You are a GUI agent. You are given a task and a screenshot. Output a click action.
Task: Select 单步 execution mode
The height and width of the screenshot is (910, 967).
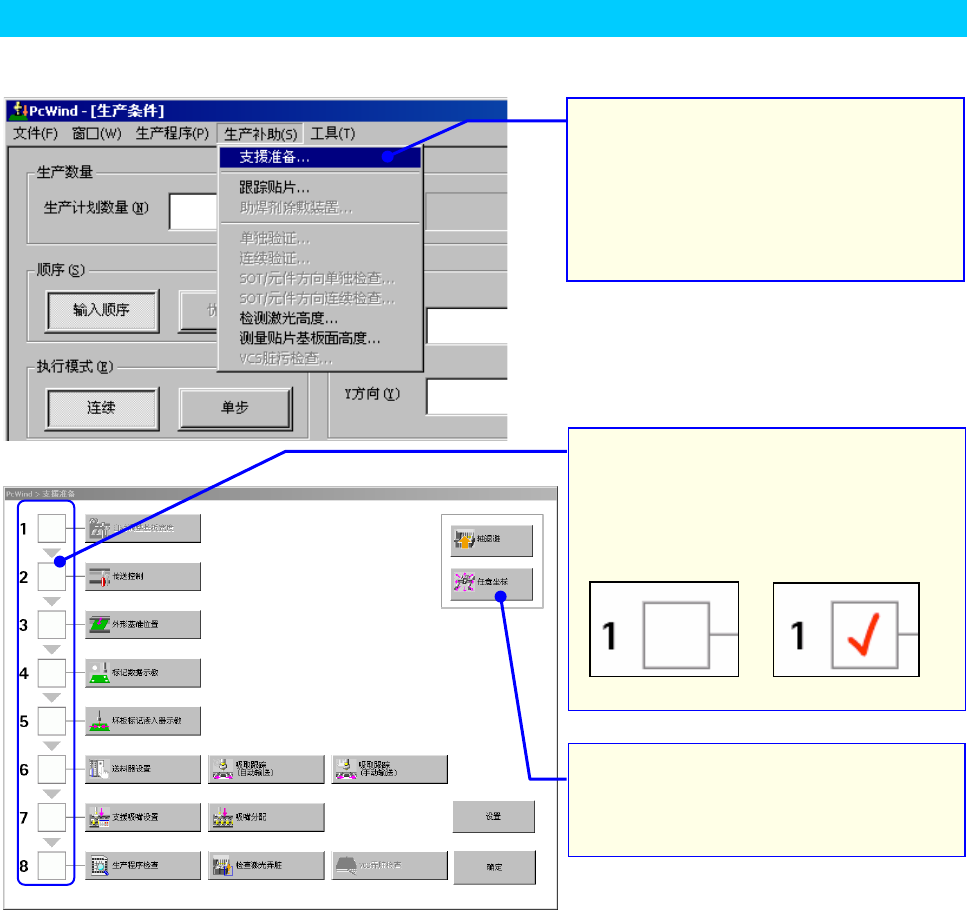point(235,408)
